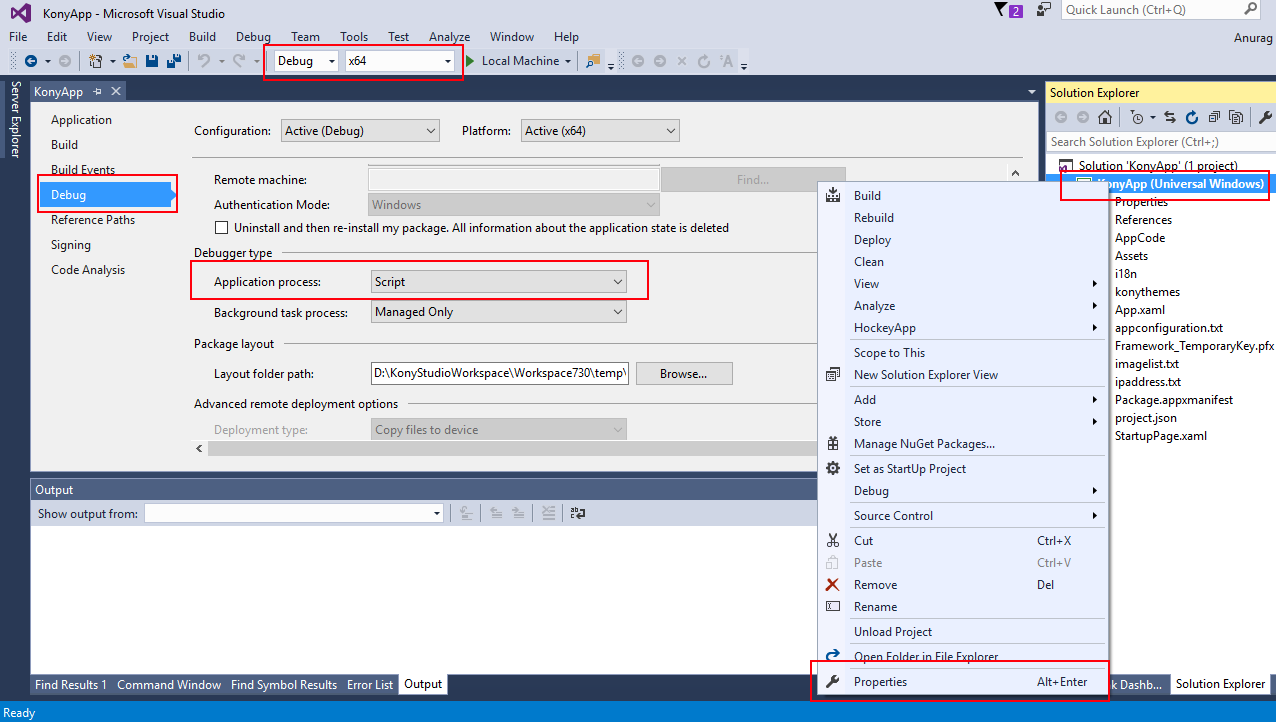Select Set as StartUp Project
Viewport: 1276px width, 722px height.
tap(910, 469)
